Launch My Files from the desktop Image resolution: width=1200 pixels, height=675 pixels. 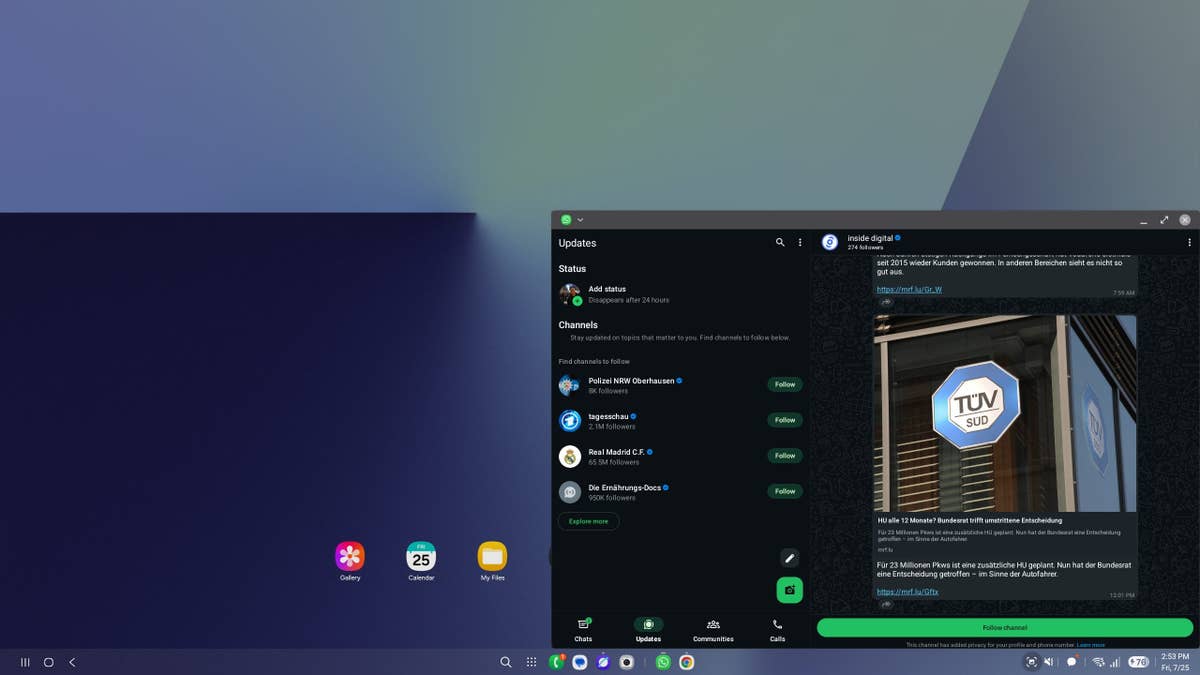[492, 557]
